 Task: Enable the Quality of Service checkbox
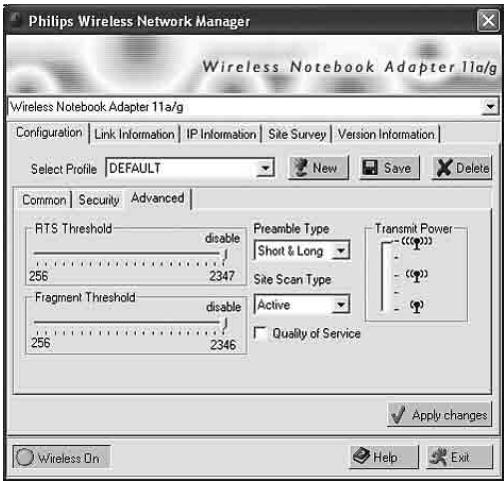click(260, 333)
